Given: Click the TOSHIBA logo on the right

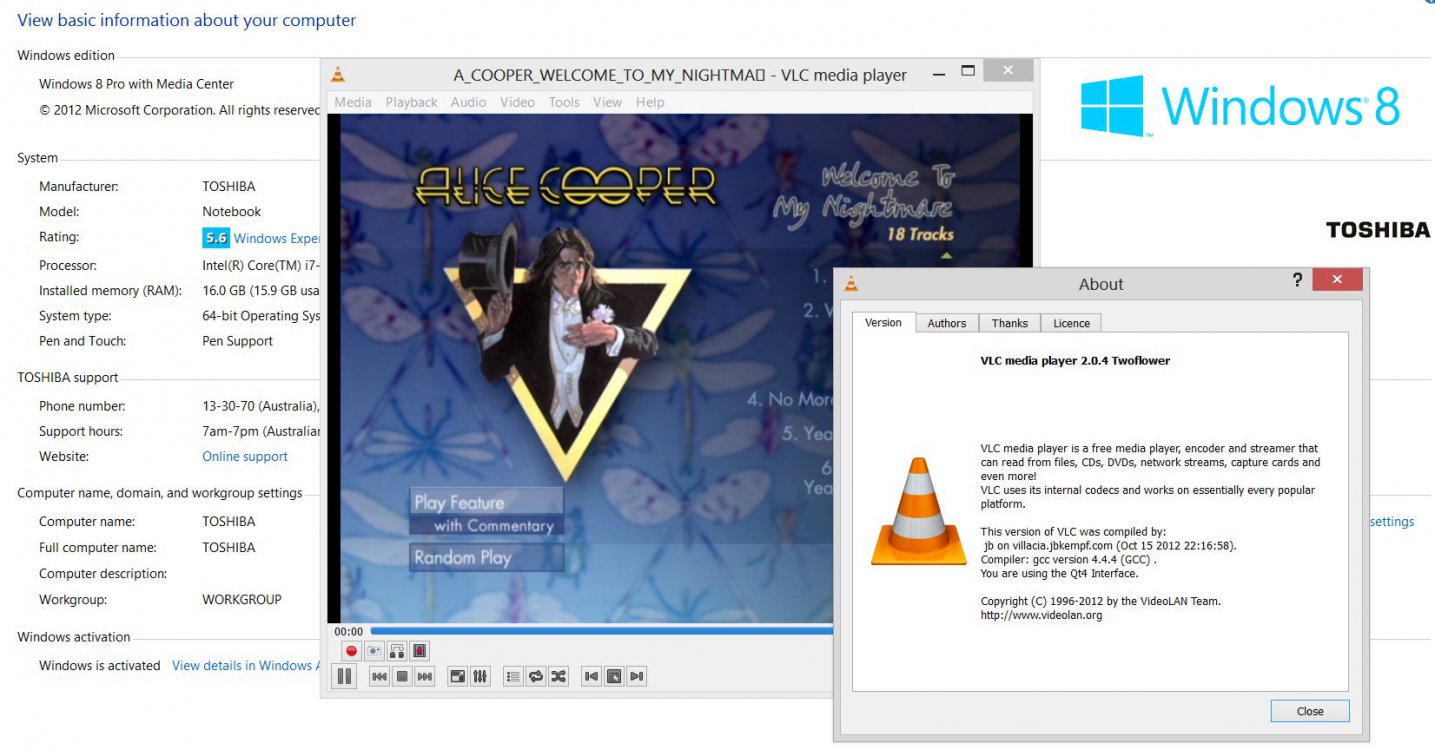Looking at the screenshot, I should [1378, 230].
